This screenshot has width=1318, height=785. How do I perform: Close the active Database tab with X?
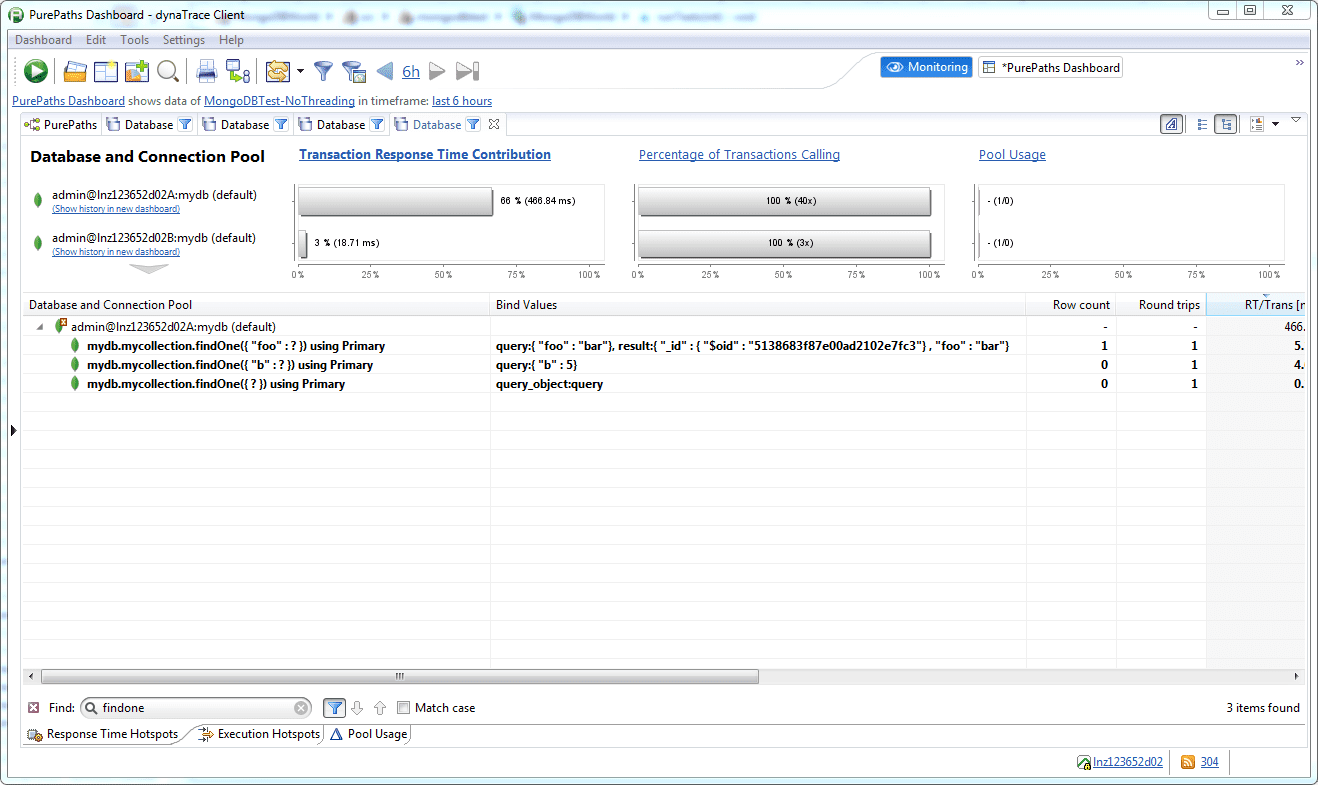494,125
